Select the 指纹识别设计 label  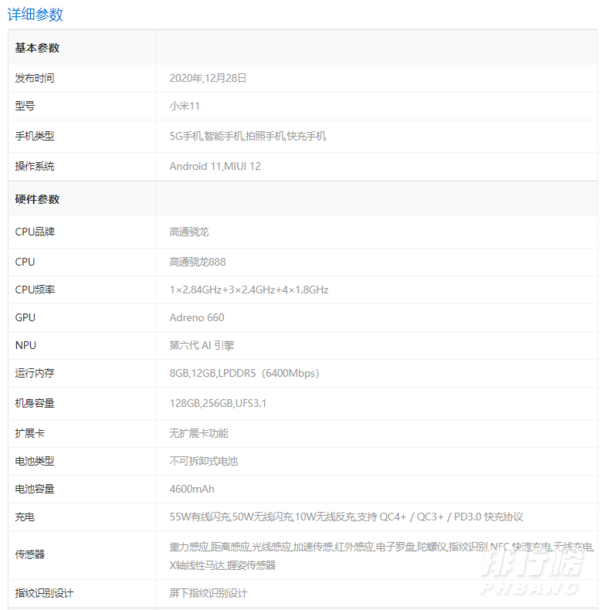coord(44,593)
